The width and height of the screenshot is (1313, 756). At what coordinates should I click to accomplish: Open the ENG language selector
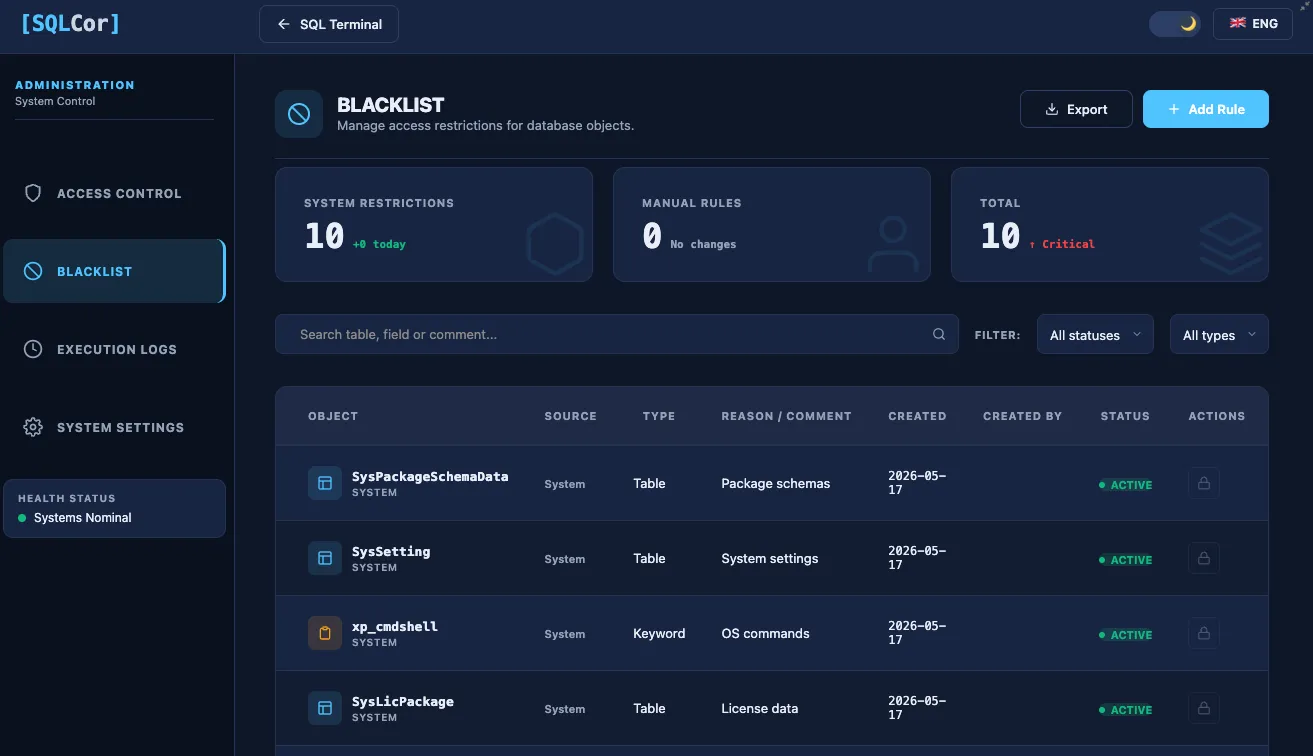coord(1253,24)
